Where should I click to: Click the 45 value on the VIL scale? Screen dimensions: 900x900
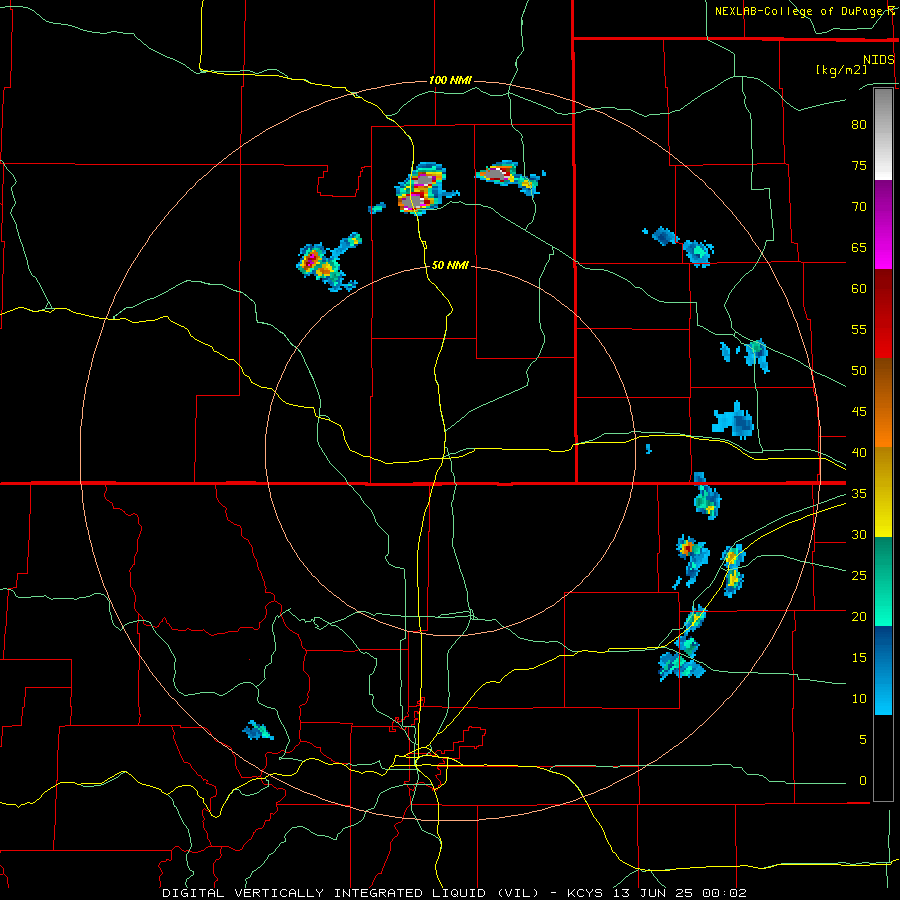coord(859,412)
